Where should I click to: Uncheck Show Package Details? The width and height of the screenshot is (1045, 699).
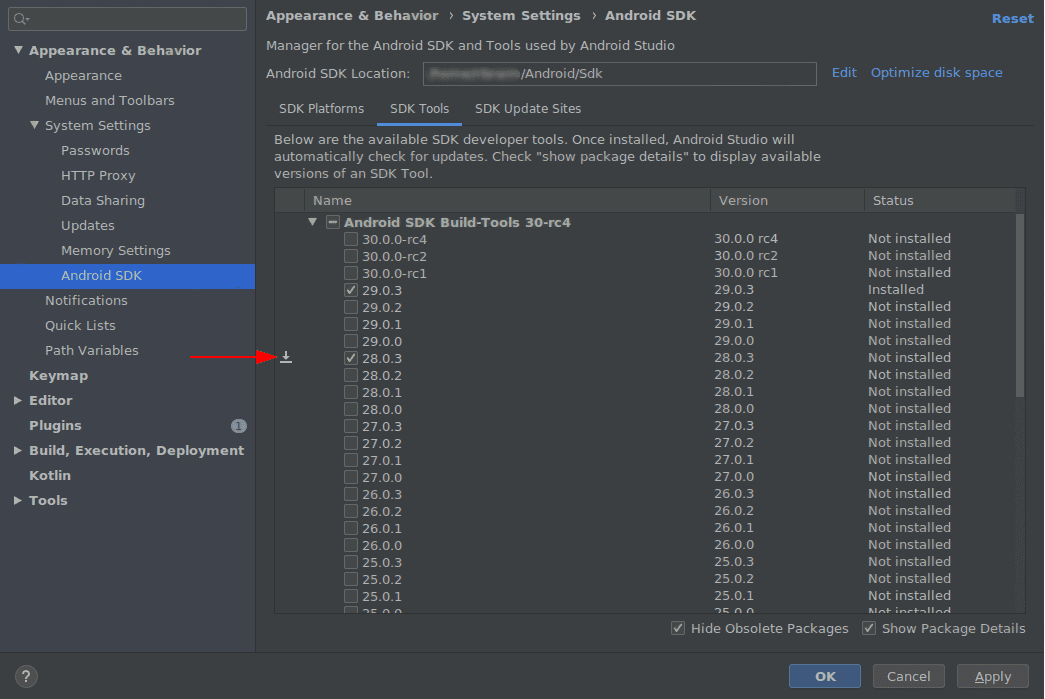pos(869,629)
